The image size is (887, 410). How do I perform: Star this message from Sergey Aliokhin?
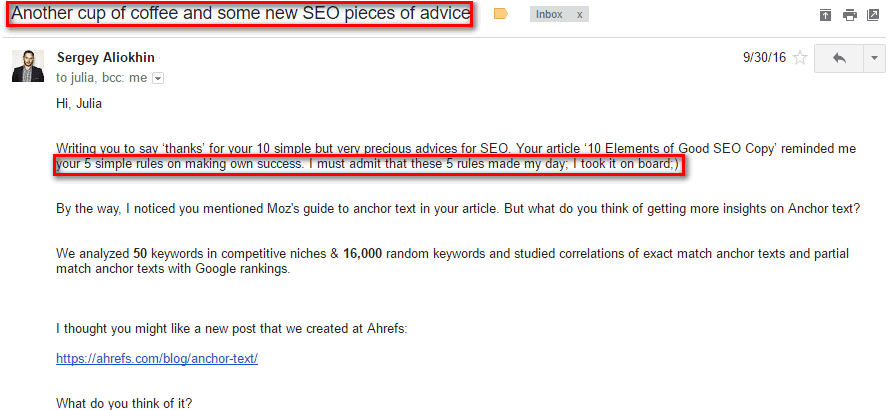(x=800, y=58)
